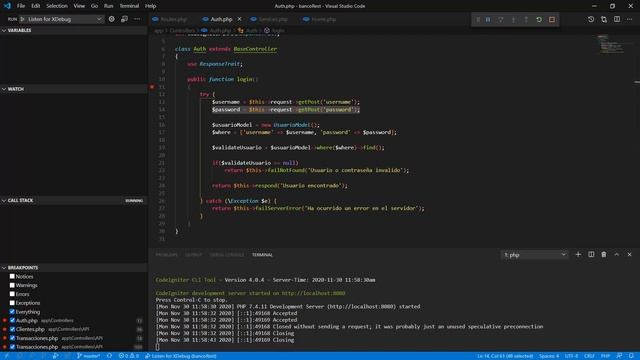Image resolution: width=640 pixels, height=360 pixels.
Task: Collapse the Call Stack section
Action: pyautogui.click(x=73, y=200)
